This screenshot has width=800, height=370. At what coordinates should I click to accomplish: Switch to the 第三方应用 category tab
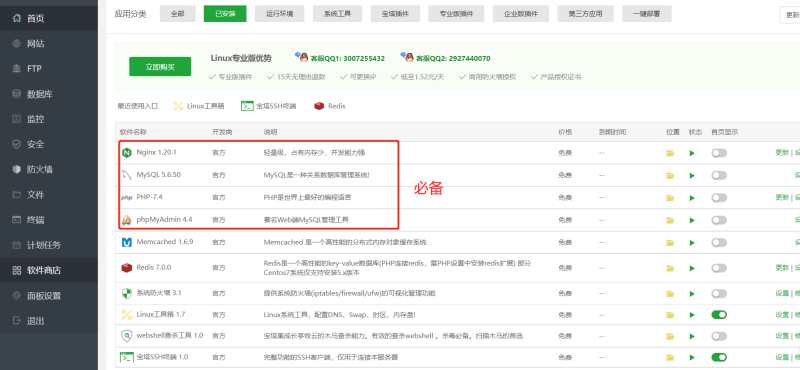(585, 14)
